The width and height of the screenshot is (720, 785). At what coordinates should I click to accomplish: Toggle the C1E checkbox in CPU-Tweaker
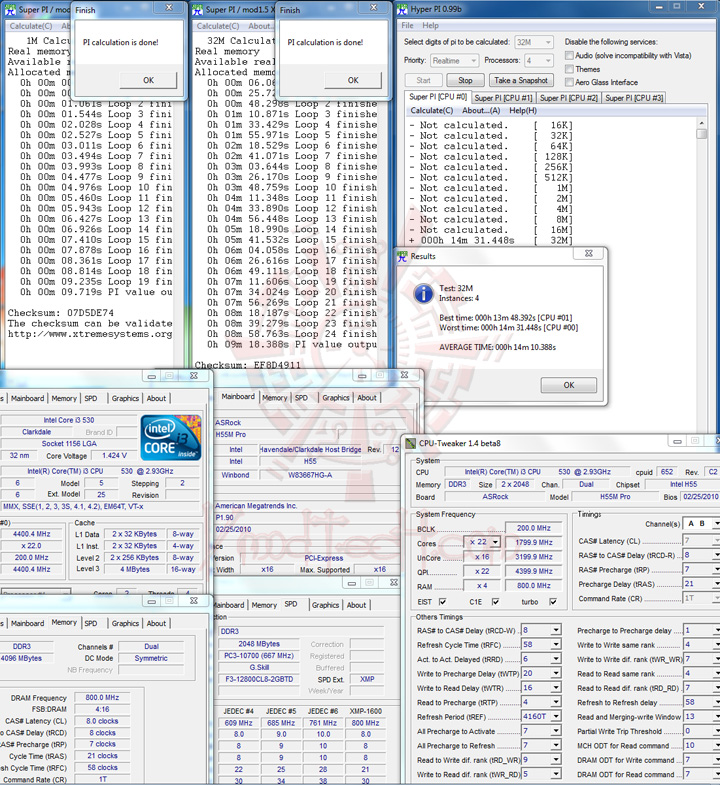[x=495, y=601]
